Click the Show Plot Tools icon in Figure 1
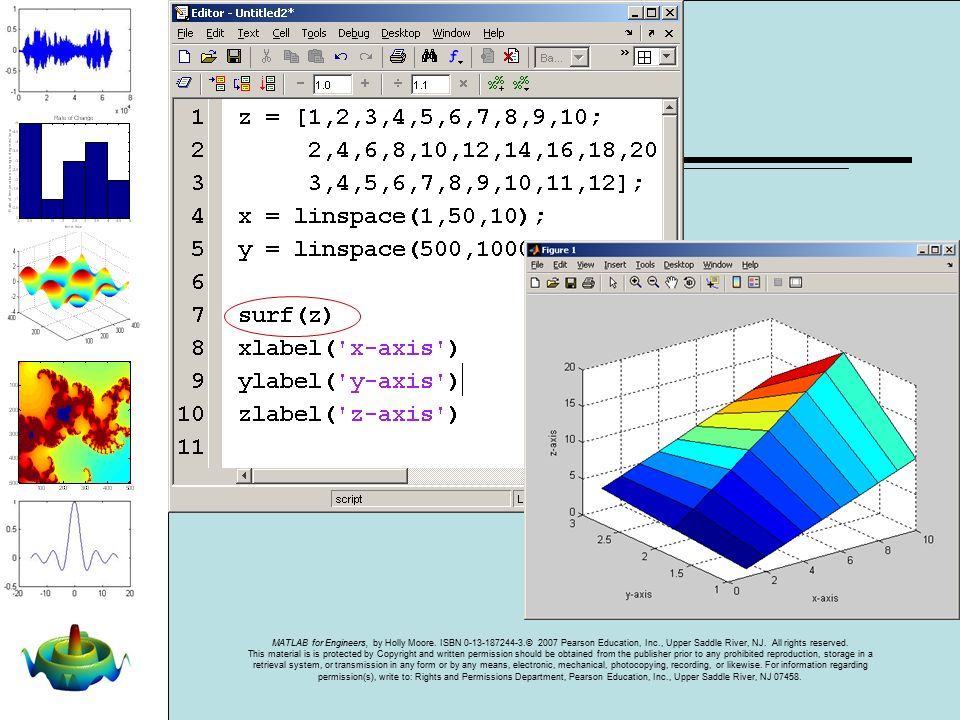 (795, 282)
